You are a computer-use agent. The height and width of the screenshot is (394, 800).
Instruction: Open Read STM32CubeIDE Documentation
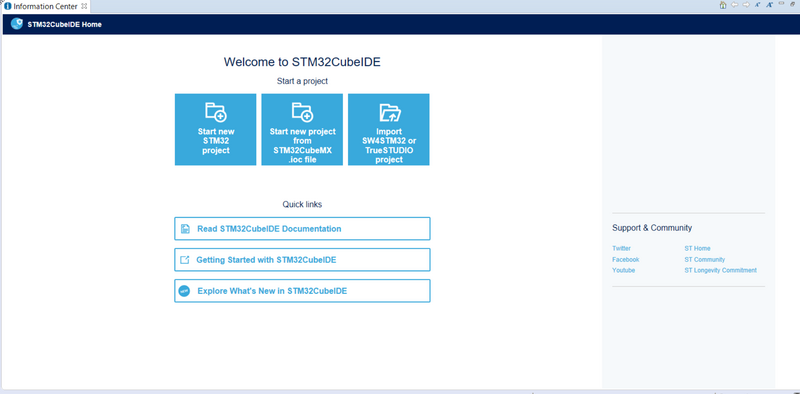(302, 229)
